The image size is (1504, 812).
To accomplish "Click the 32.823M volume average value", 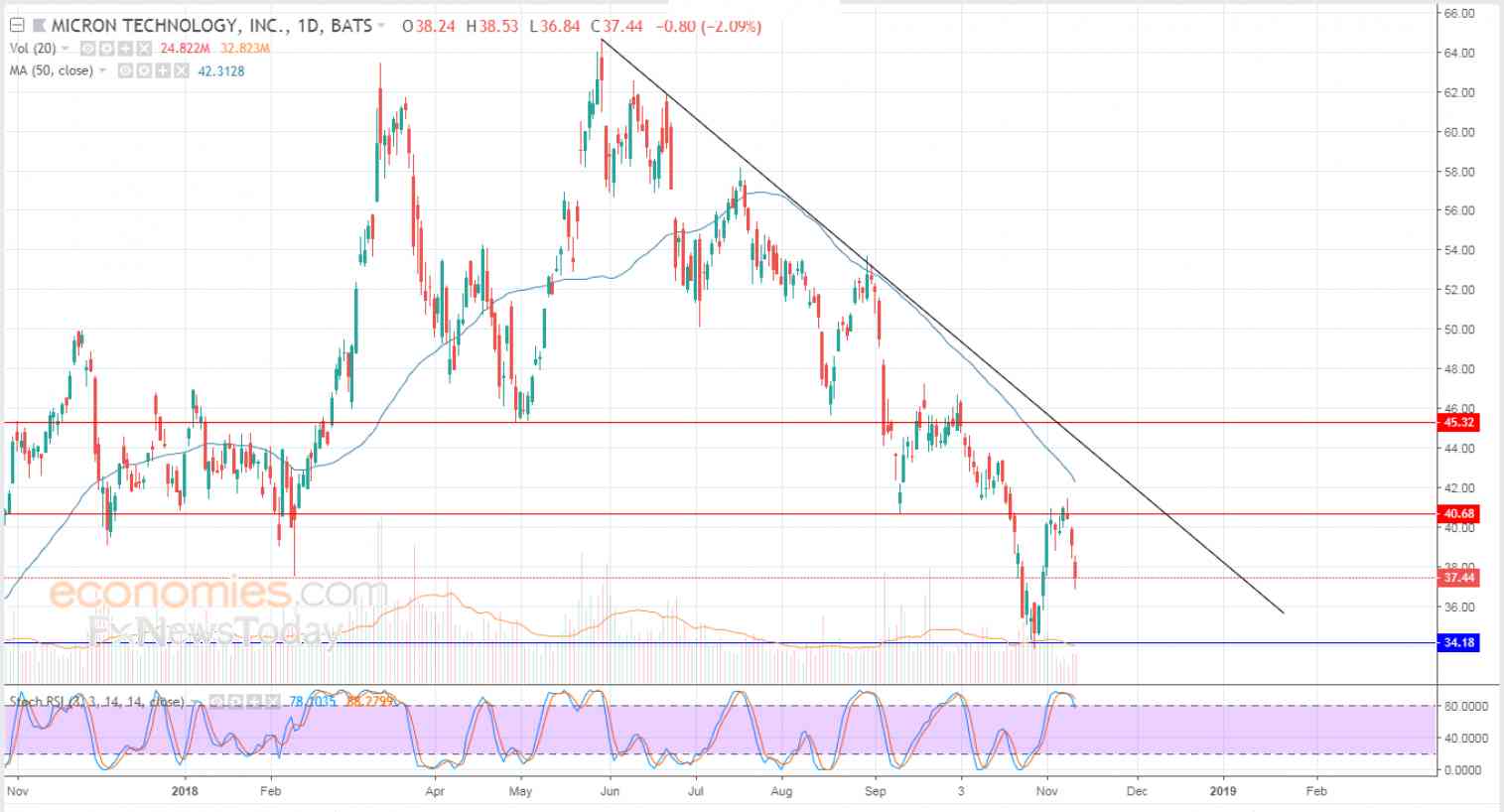I will 245,49.
